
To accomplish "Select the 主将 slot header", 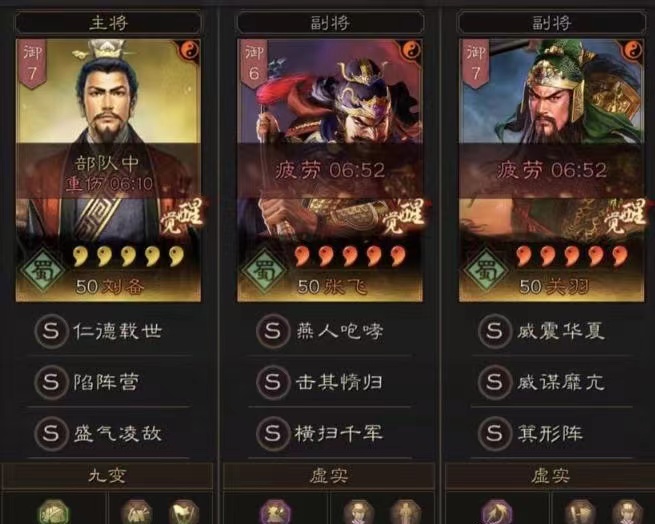I will point(108,23).
